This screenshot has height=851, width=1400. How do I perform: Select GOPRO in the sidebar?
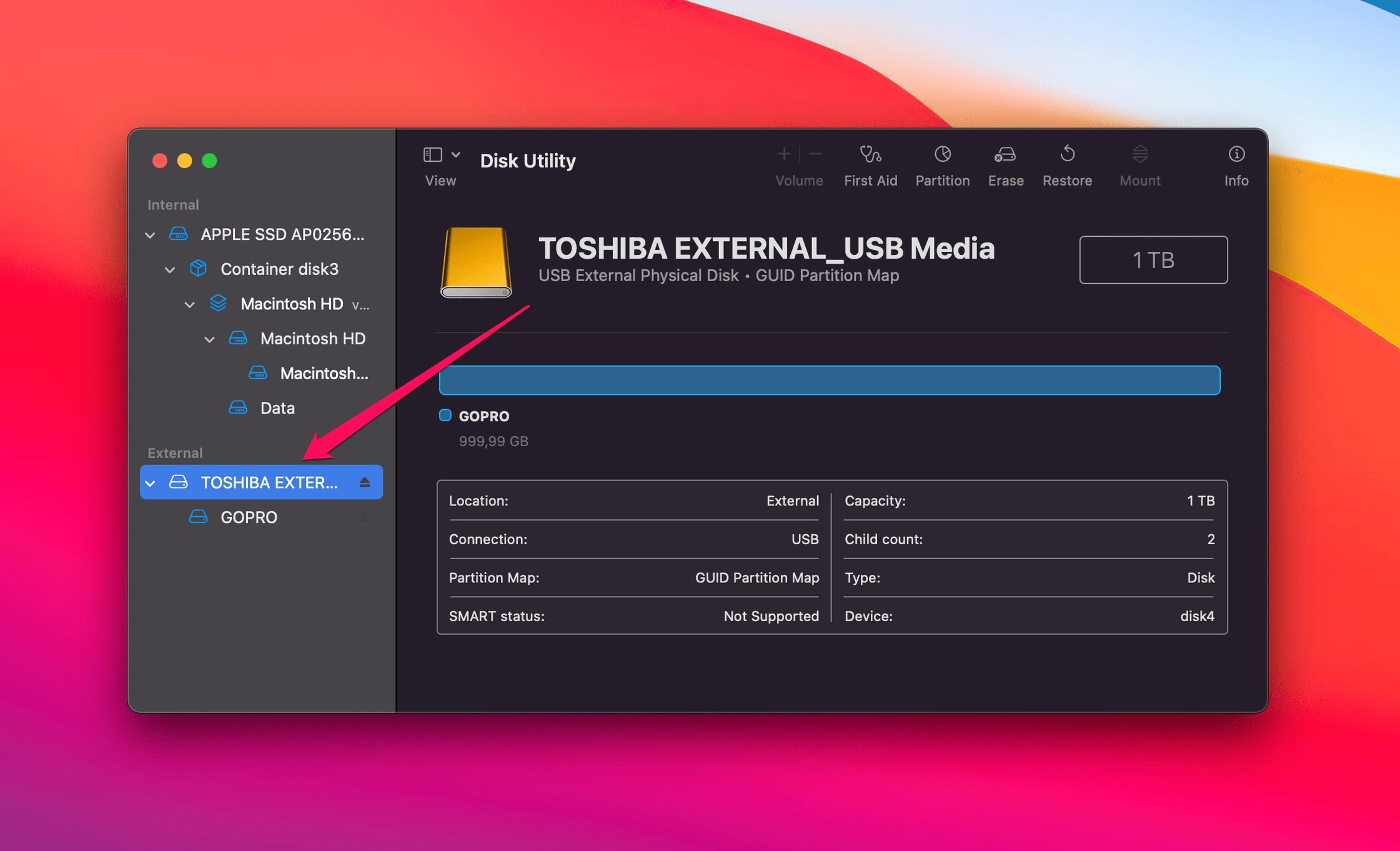249,517
